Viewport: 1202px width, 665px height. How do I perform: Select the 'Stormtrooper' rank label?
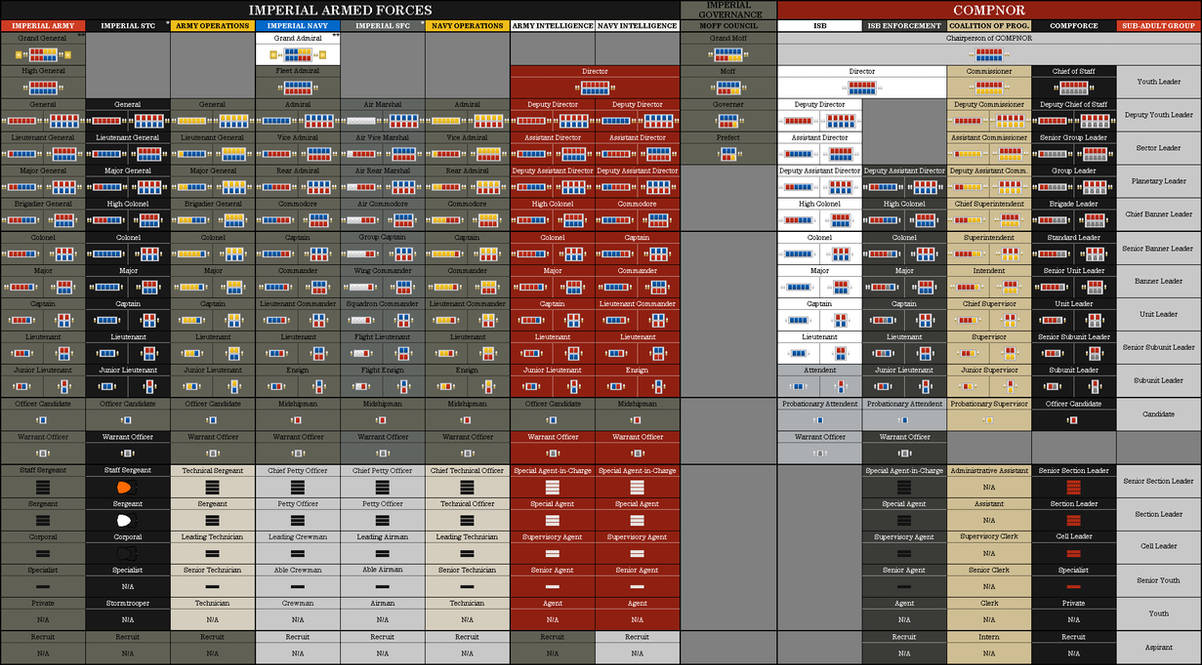coord(127,603)
